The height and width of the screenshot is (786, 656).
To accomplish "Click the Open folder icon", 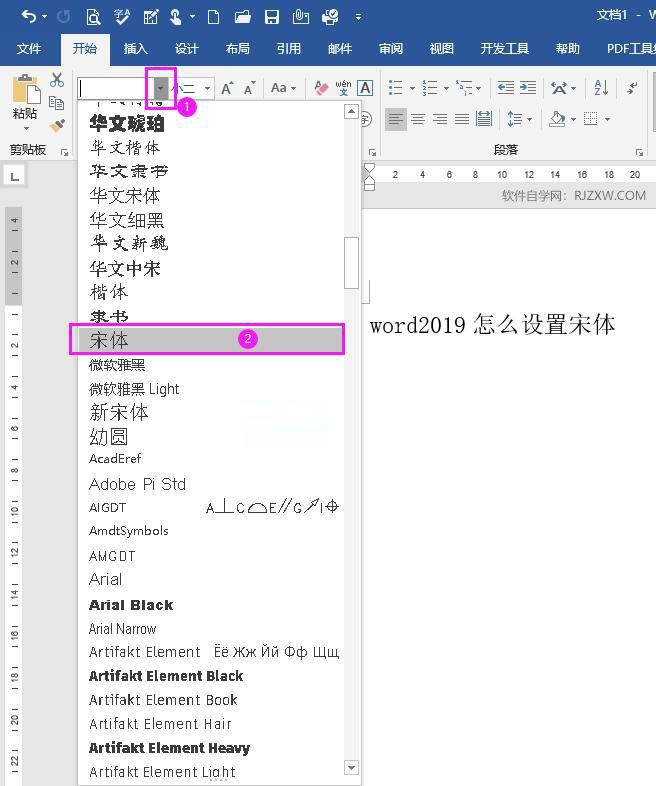I will click(x=243, y=17).
